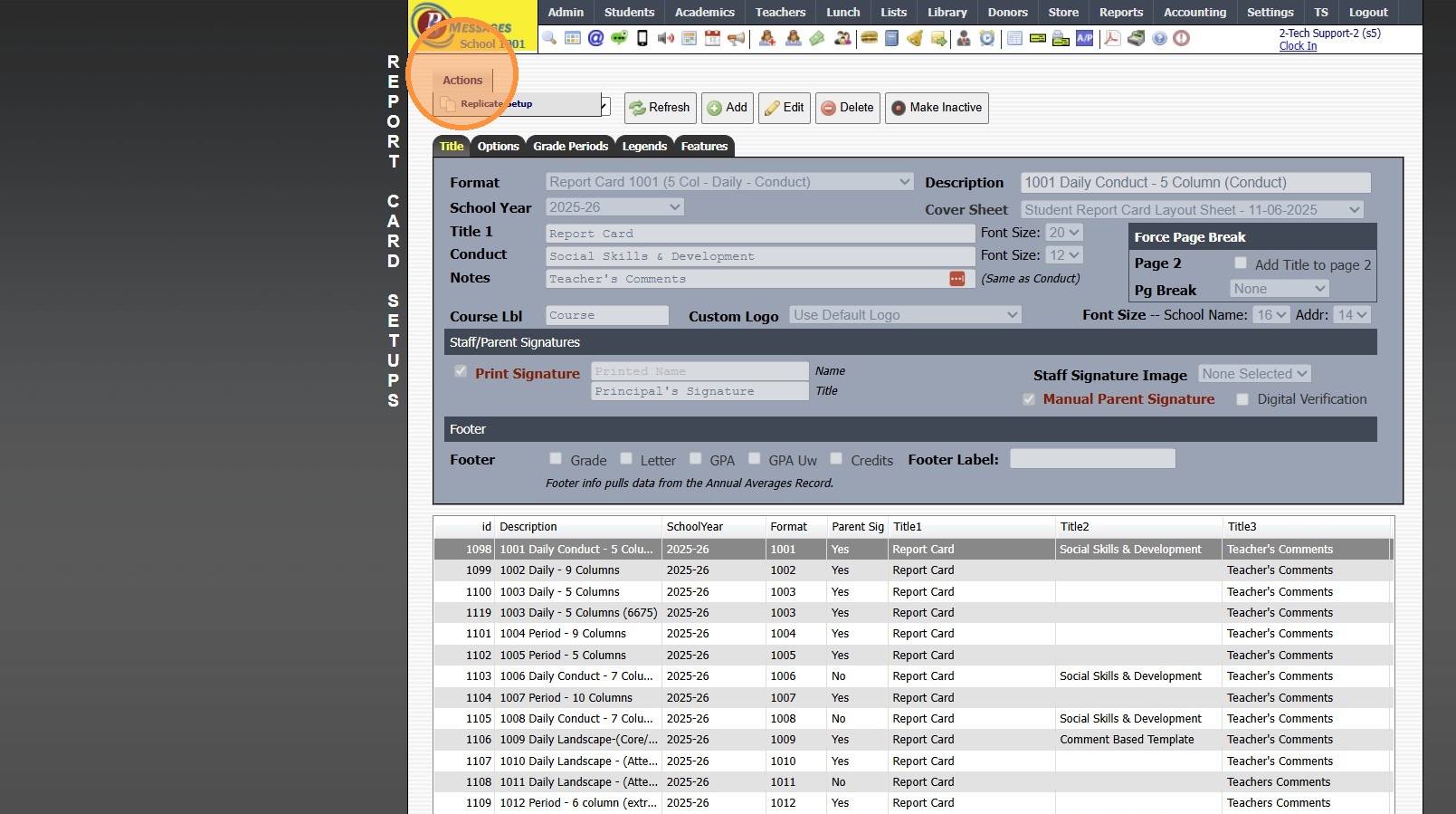Click the Clock In link
Image resolution: width=1456 pixels, height=814 pixels.
click(x=1298, y=46)
